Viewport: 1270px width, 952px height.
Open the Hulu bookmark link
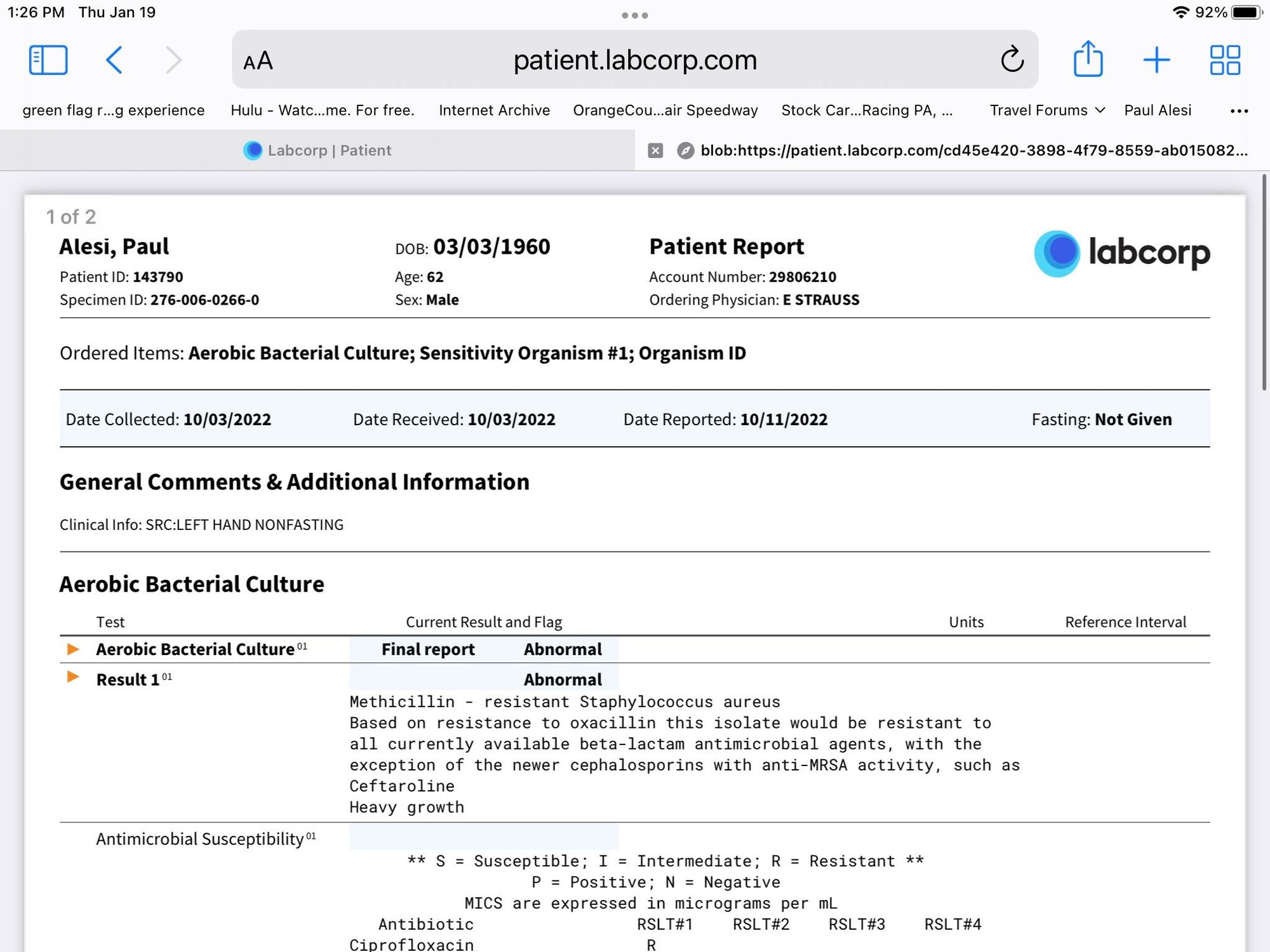(322, 110)
